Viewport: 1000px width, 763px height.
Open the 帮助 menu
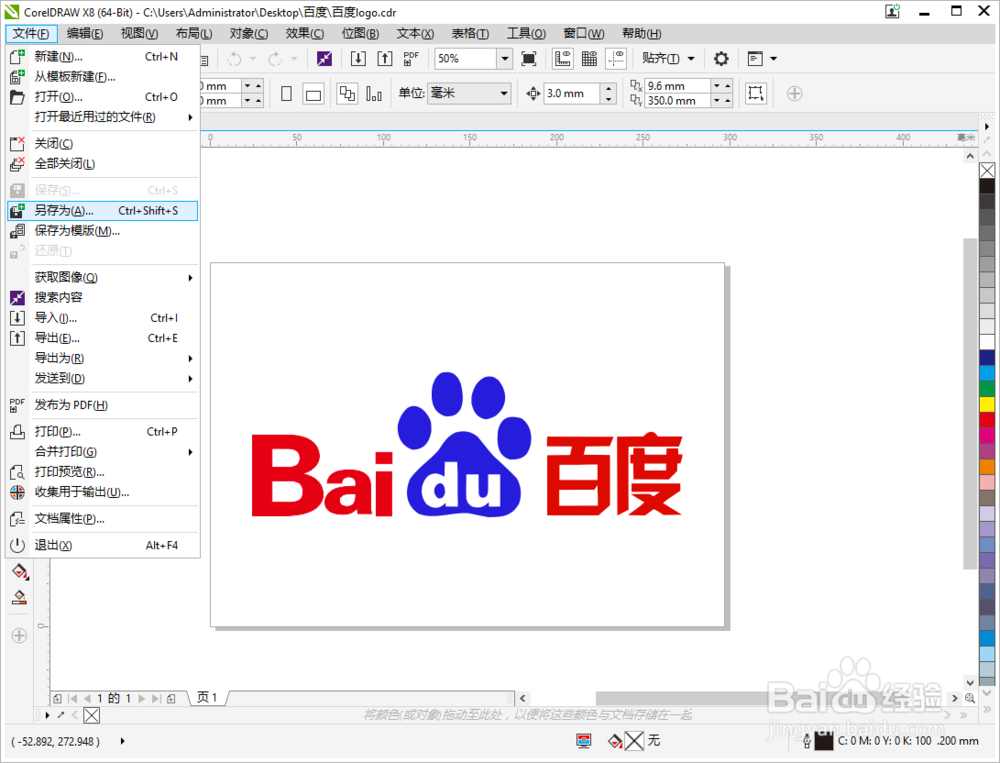click(x=640, y=33)
